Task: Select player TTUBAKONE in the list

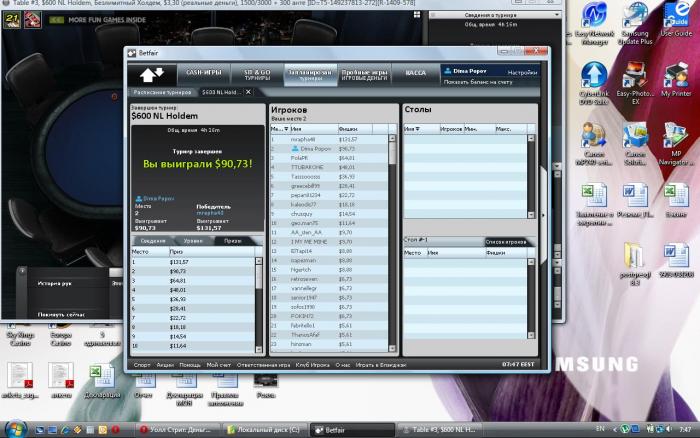Action: point(329,167)
